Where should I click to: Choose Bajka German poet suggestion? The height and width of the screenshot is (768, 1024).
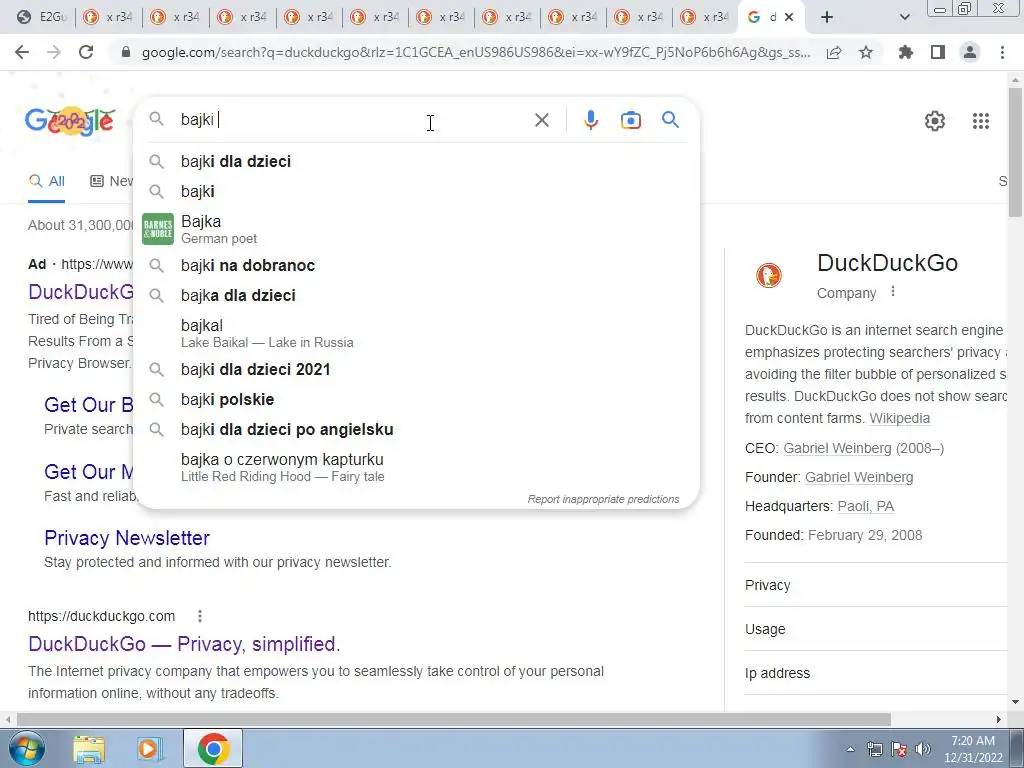point(417,229)
